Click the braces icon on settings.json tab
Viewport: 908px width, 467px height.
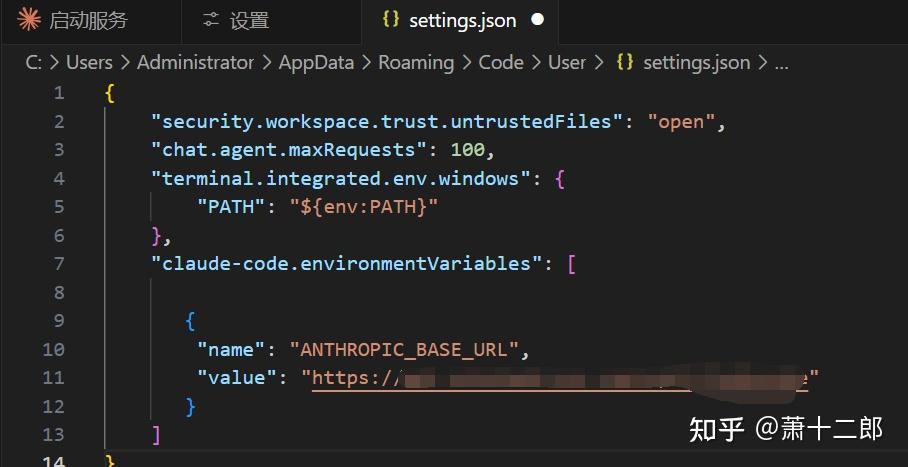[391, 19]
